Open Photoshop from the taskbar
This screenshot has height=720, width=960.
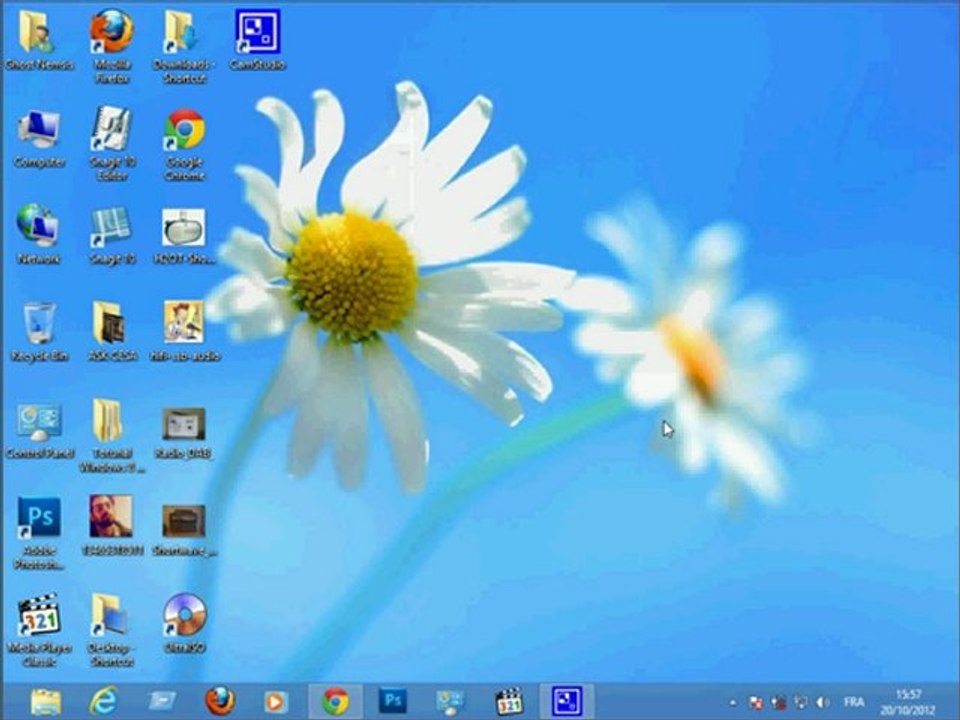point(392,702)
